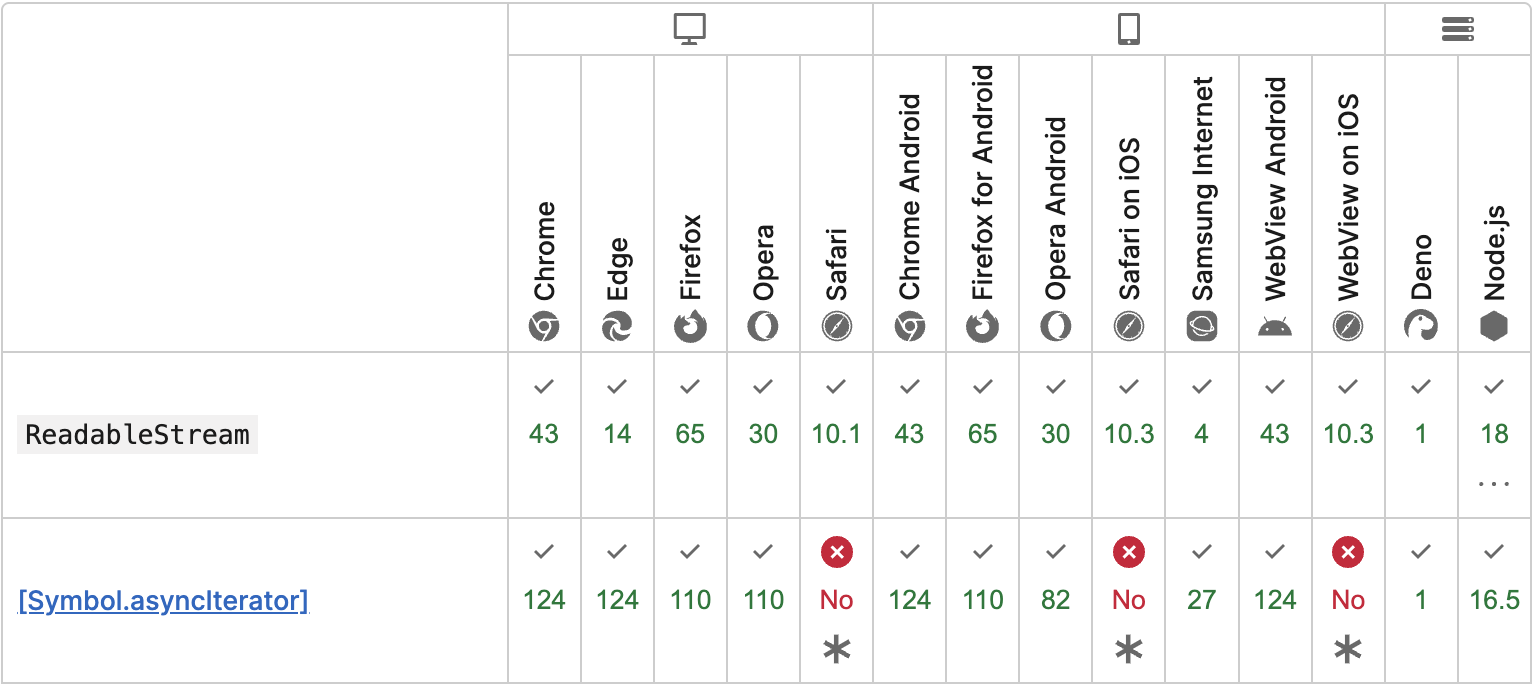This screenshot has width=1536, height=684.
Task: Click the ReadableStream feature label
Action: [x=137, y=435]
